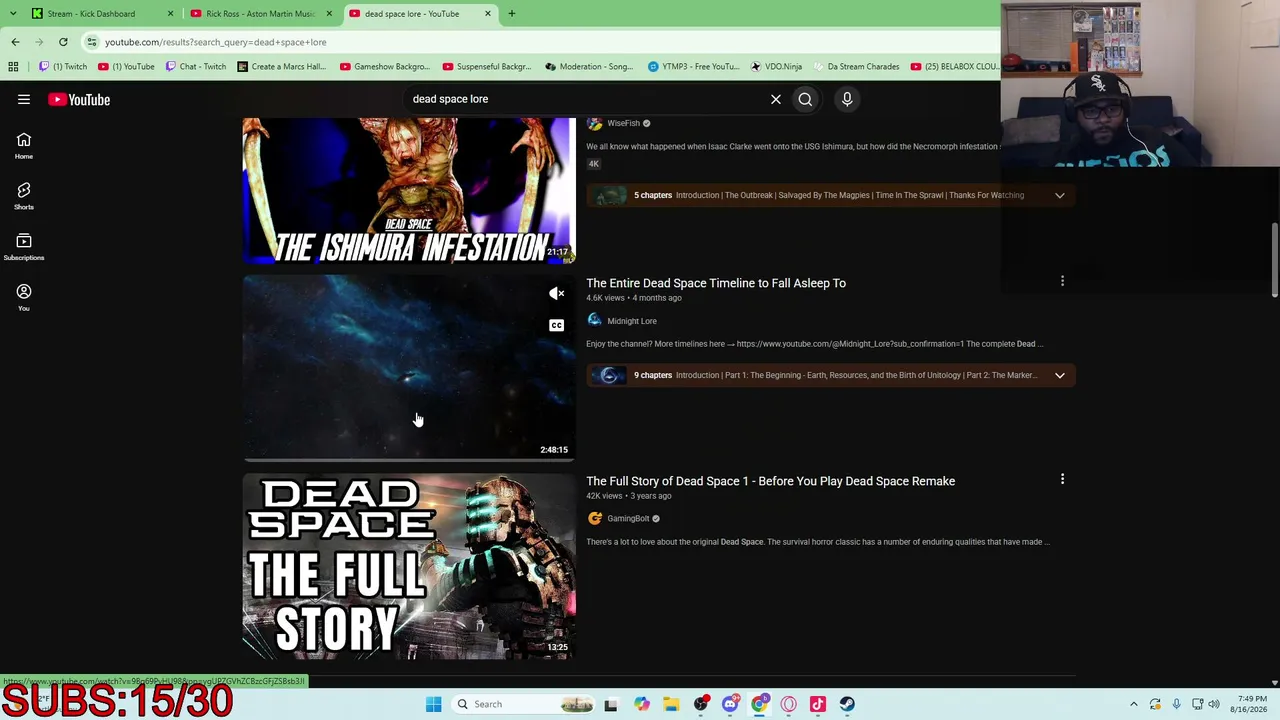The image size is (1280, 720).
Task: Visit the GamingBolt channel name
Action: (x=628, y=518)
